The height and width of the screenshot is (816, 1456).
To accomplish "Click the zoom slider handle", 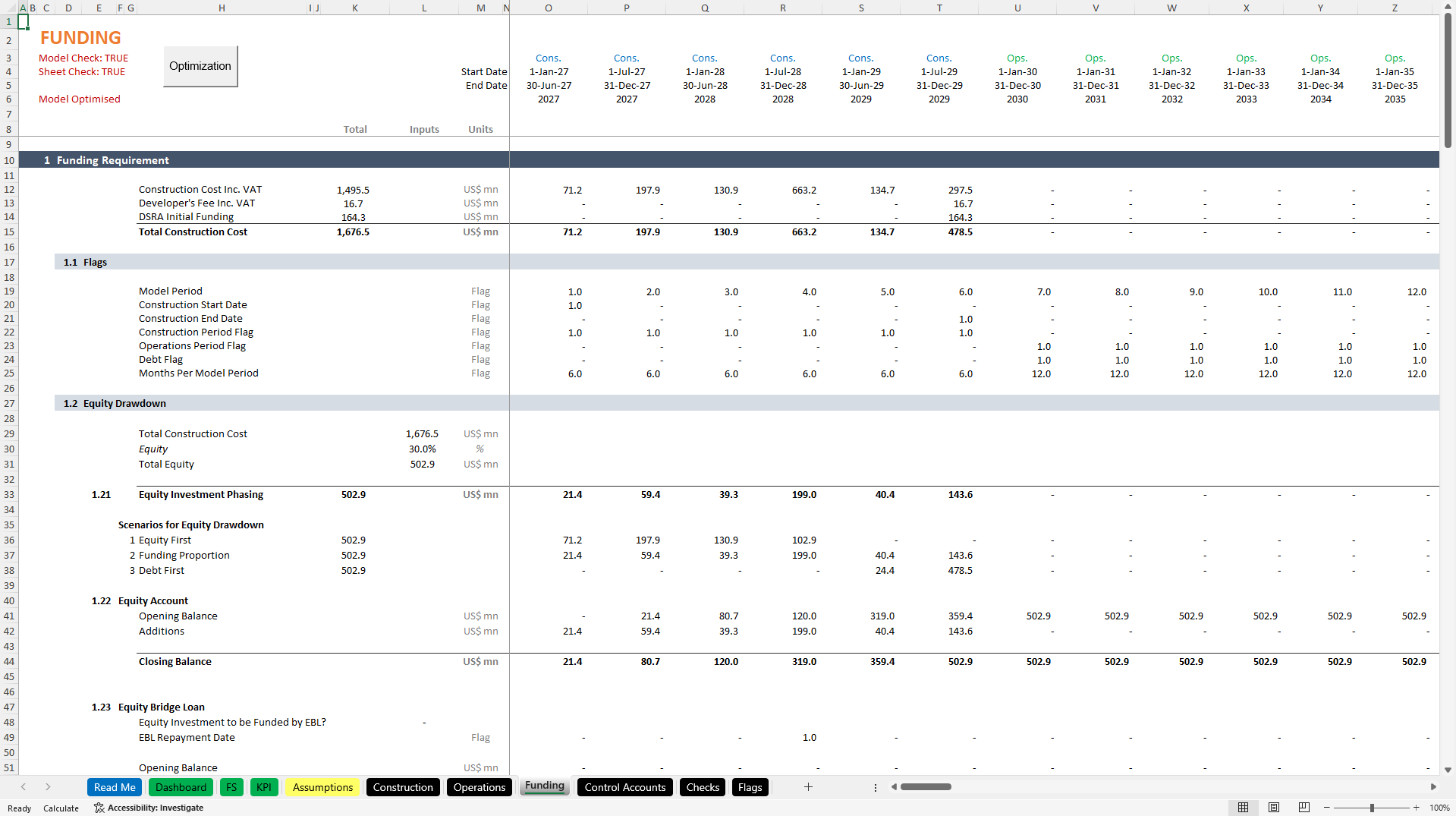I will pyautogui.click(x=1372, y=808).
